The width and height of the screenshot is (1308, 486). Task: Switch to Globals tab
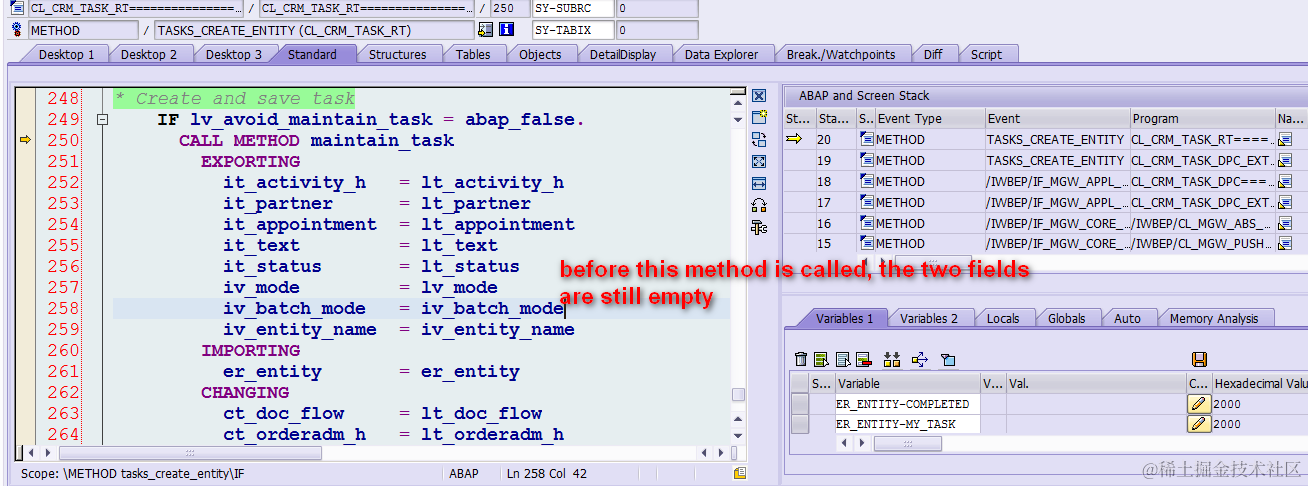coord(1067,318)
